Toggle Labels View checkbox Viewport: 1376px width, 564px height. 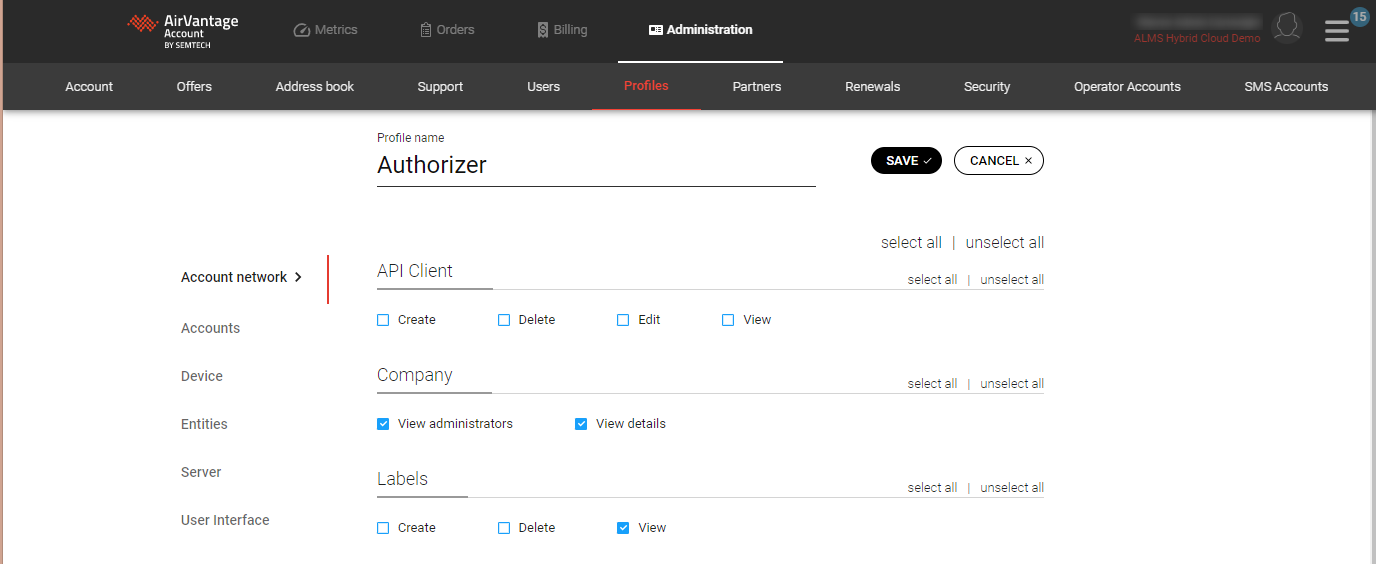pyautogui.click(x=623, y=528)
